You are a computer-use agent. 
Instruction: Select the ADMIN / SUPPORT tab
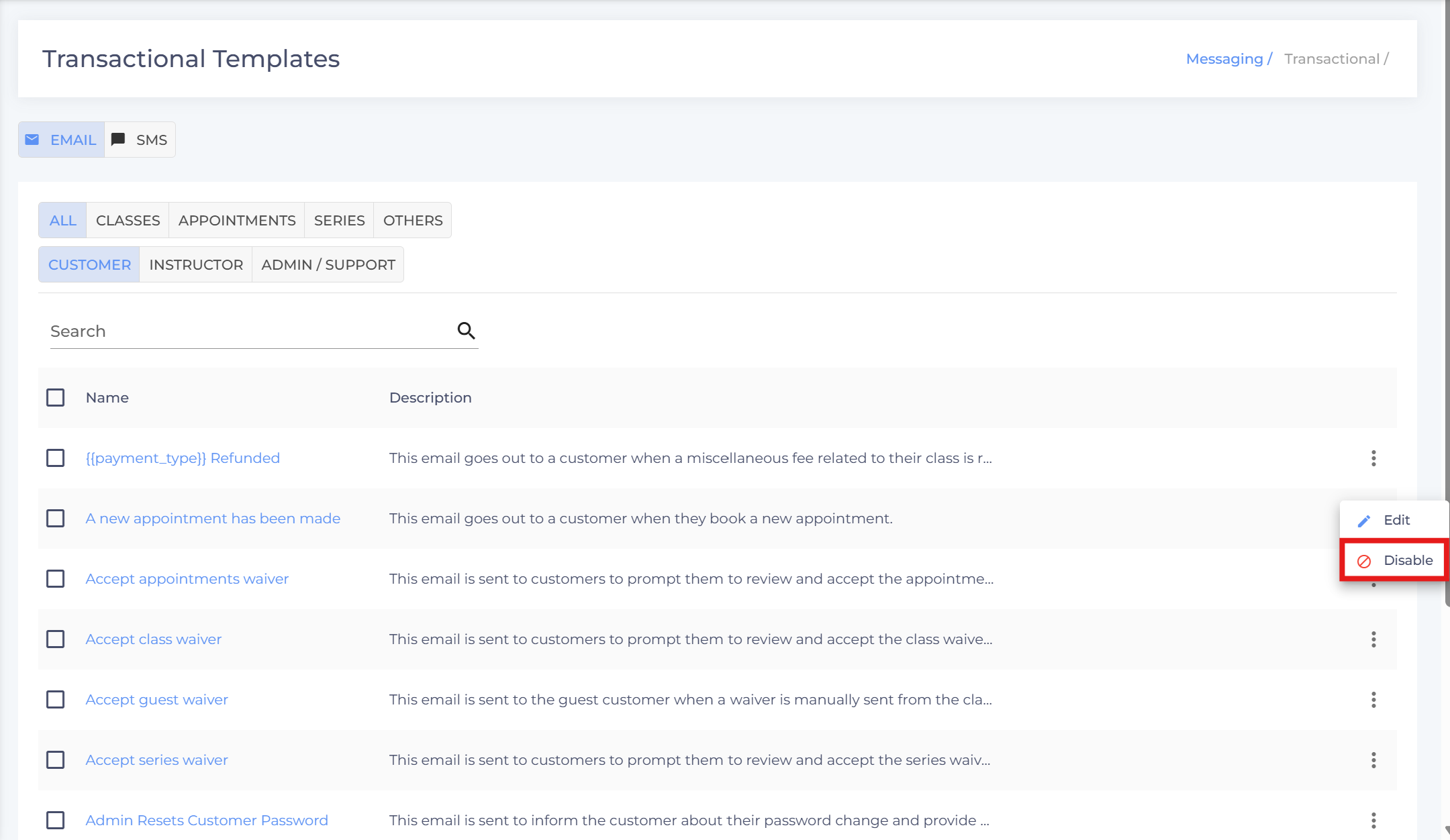pyautogui.click(x=328, y=264)
